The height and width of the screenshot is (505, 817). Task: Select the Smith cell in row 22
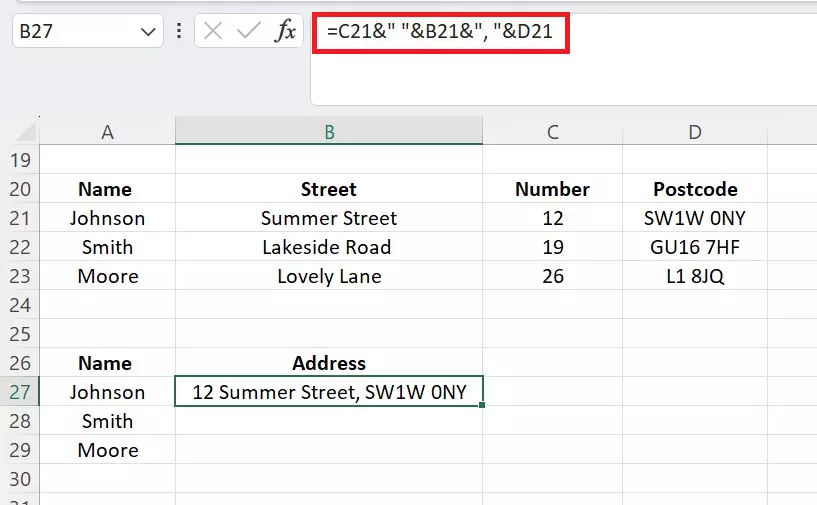(x=107, y=247)
